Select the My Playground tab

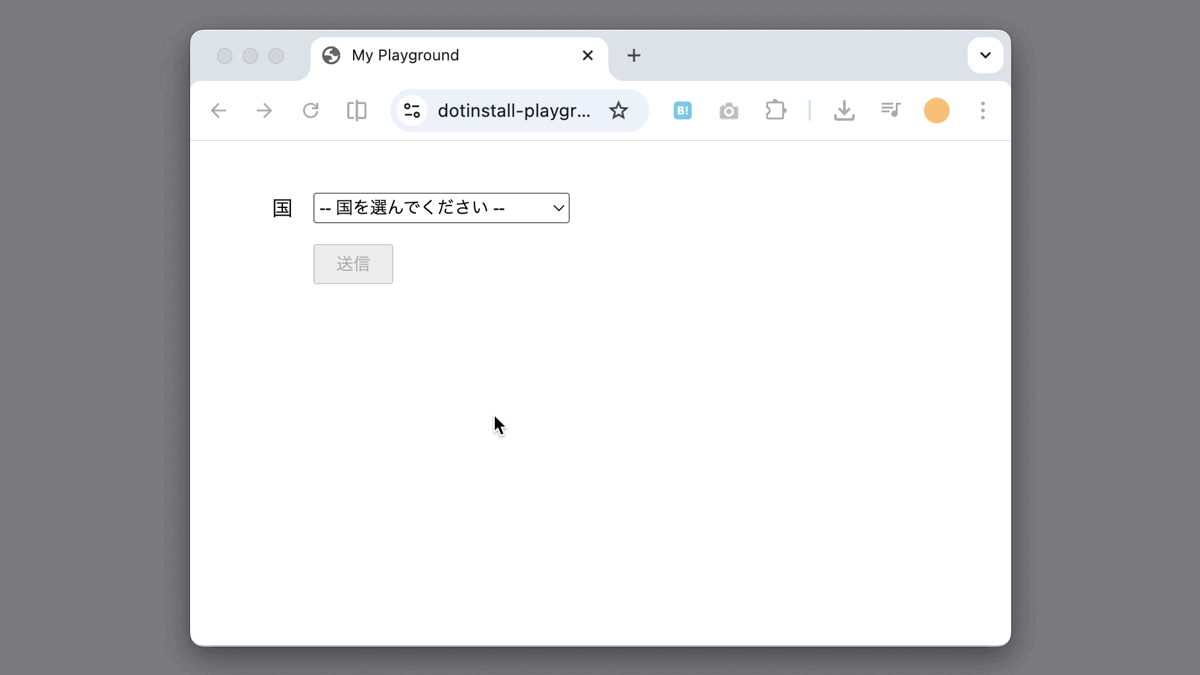430,55
